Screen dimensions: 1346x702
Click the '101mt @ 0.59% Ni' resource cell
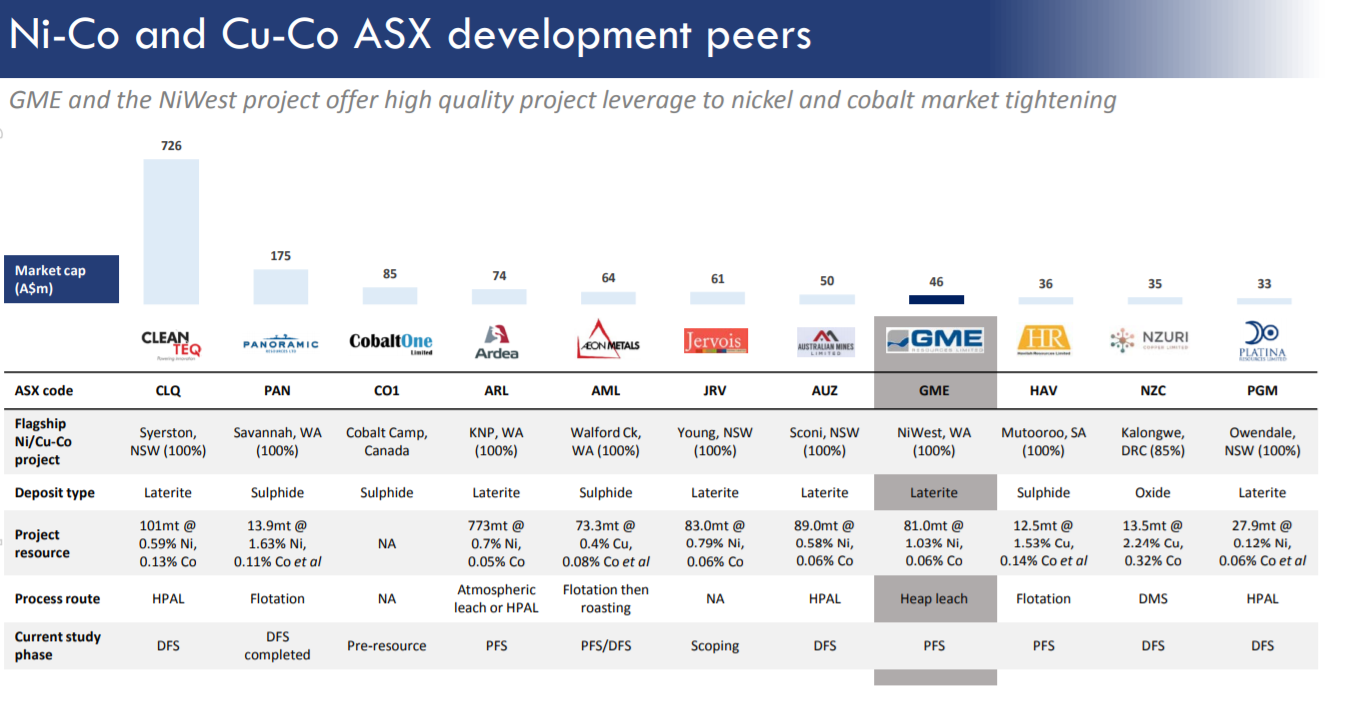(169, 543)
